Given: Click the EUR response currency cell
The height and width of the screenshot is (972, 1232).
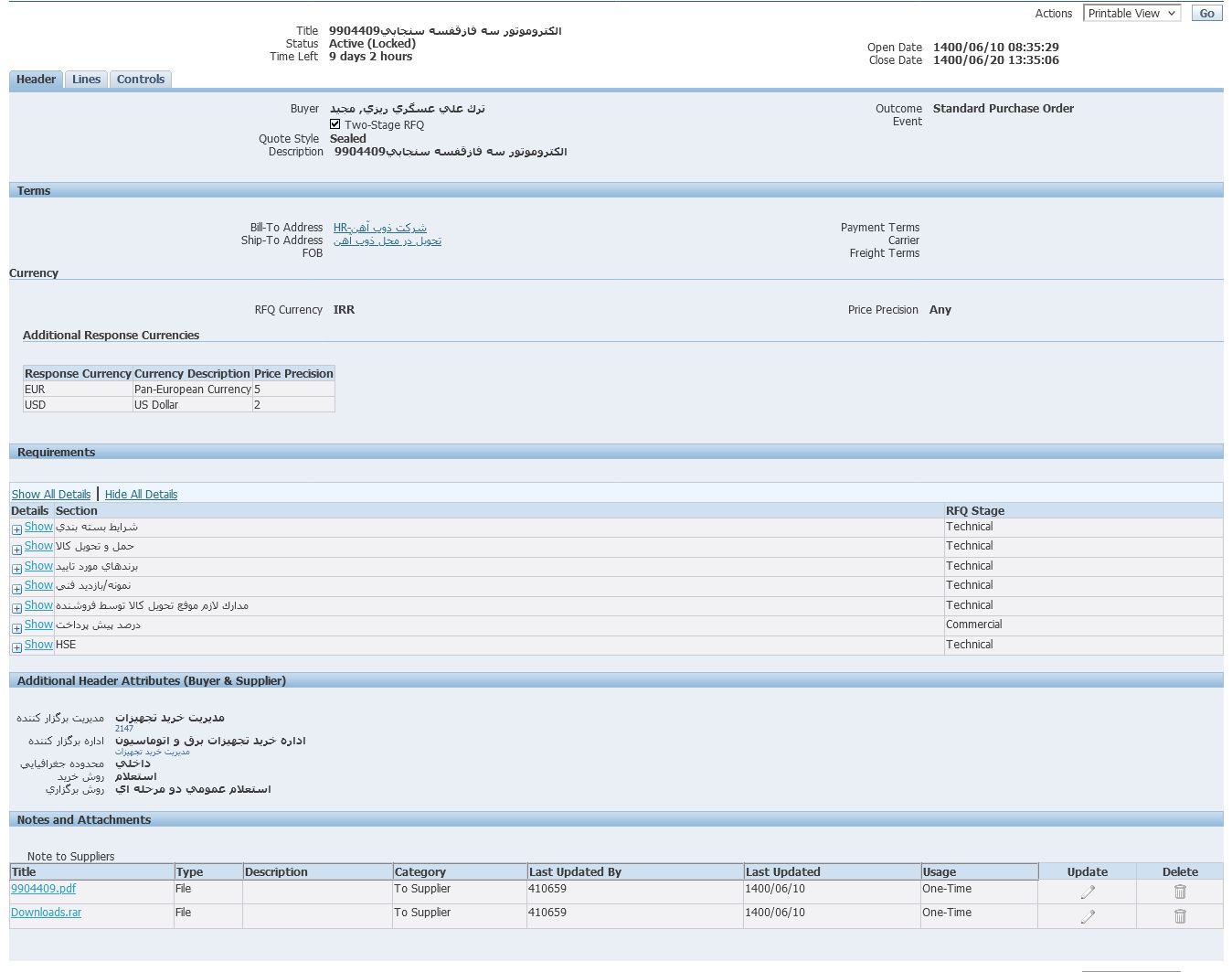Looking at the screenshot, I should (x=78, y=390).
